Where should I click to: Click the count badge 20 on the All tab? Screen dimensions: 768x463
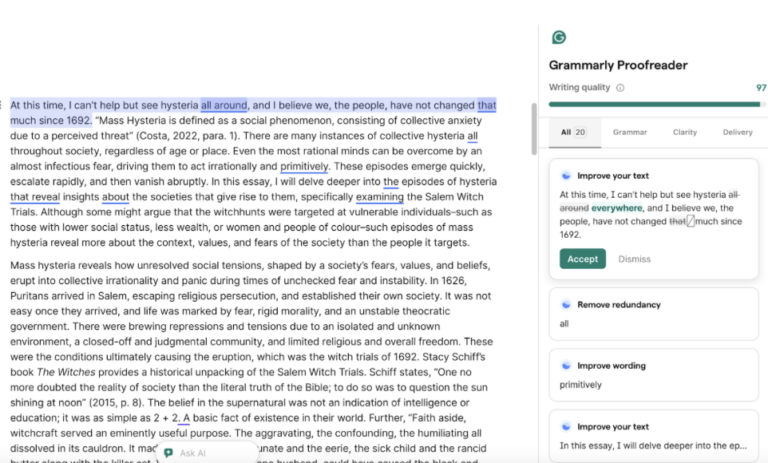point(580,132)
